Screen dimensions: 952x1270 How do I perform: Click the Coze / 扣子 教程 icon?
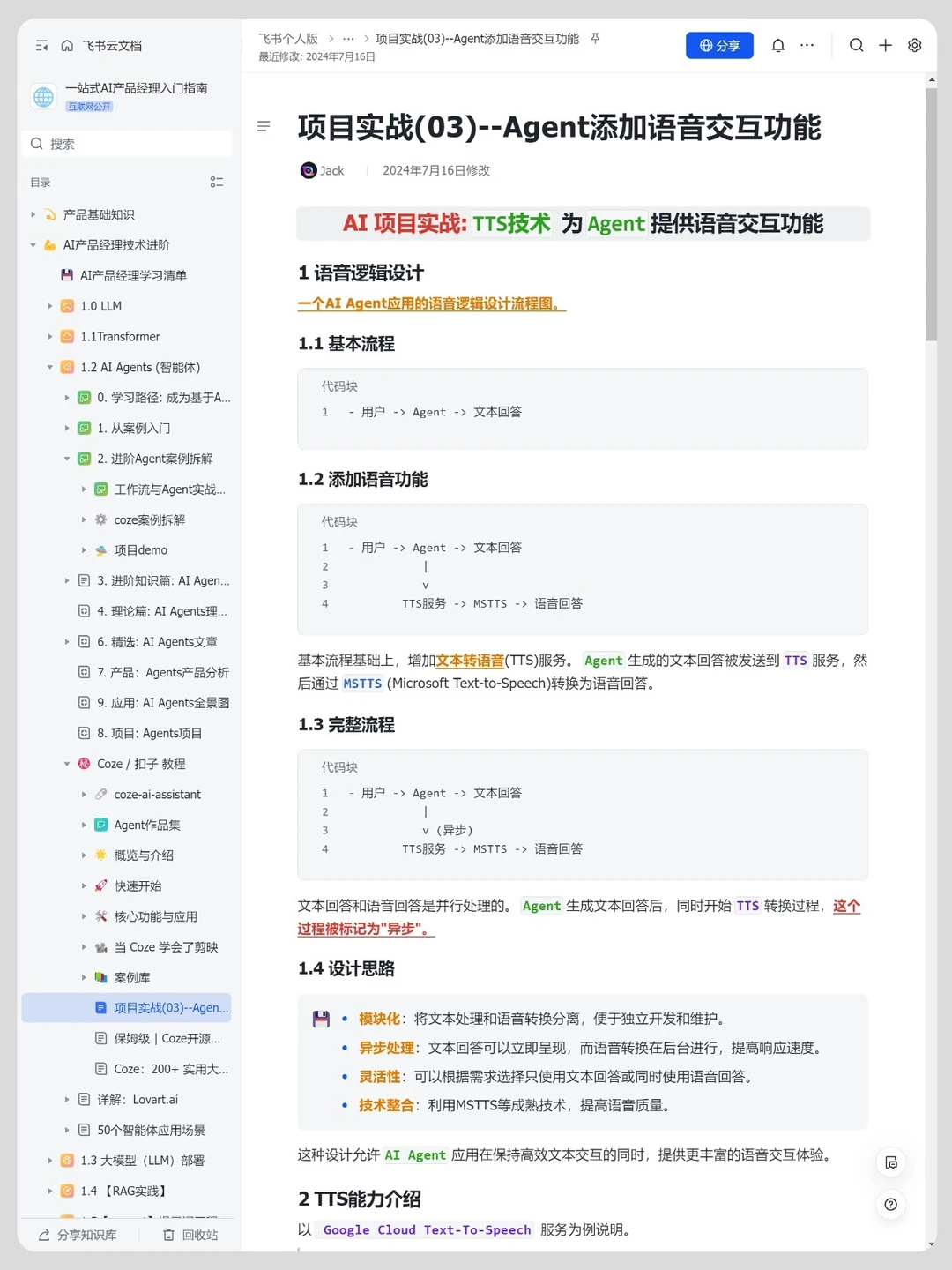[84, 764]
